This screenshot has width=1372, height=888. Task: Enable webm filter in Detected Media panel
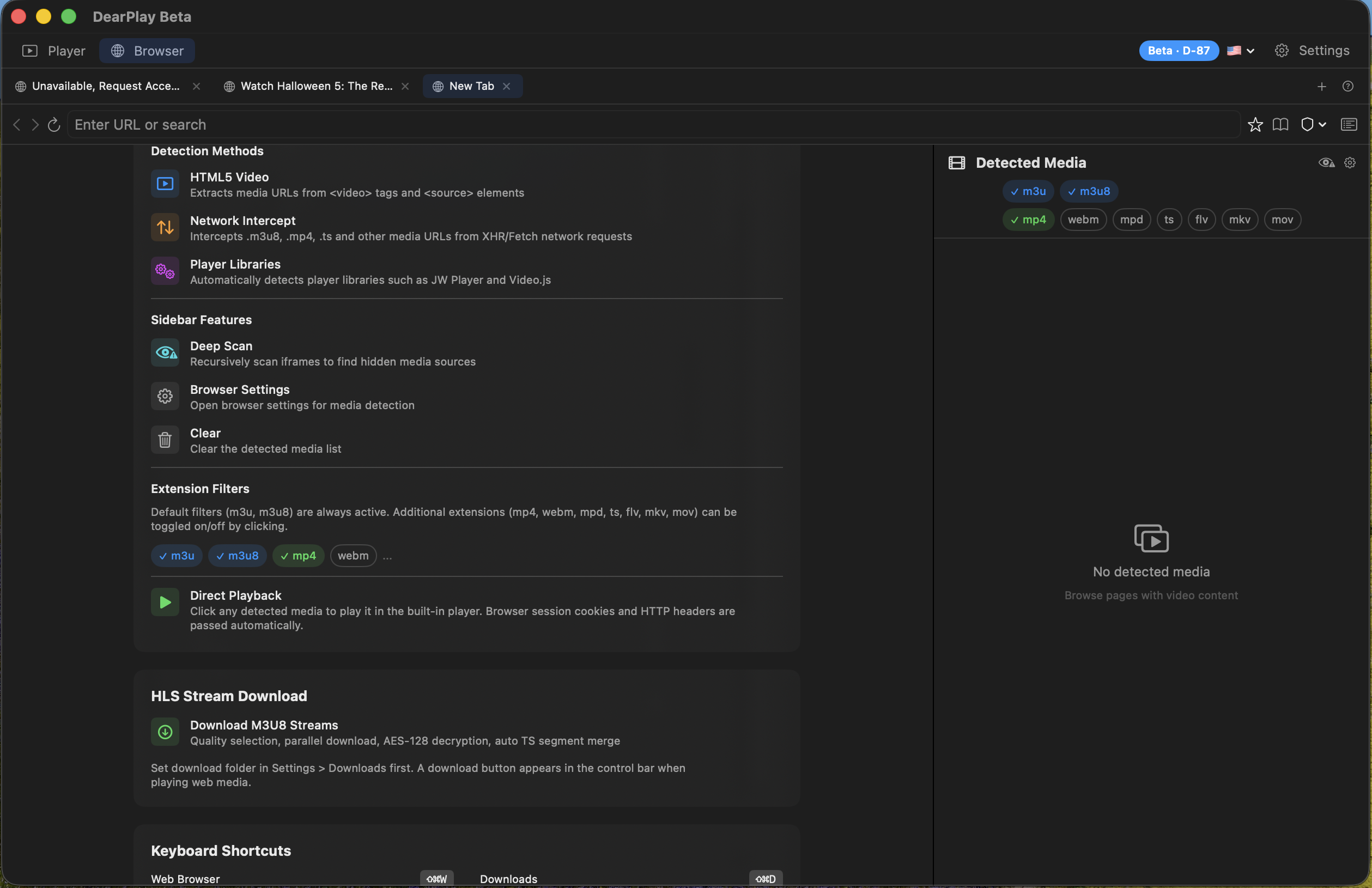coord(1083,220)
